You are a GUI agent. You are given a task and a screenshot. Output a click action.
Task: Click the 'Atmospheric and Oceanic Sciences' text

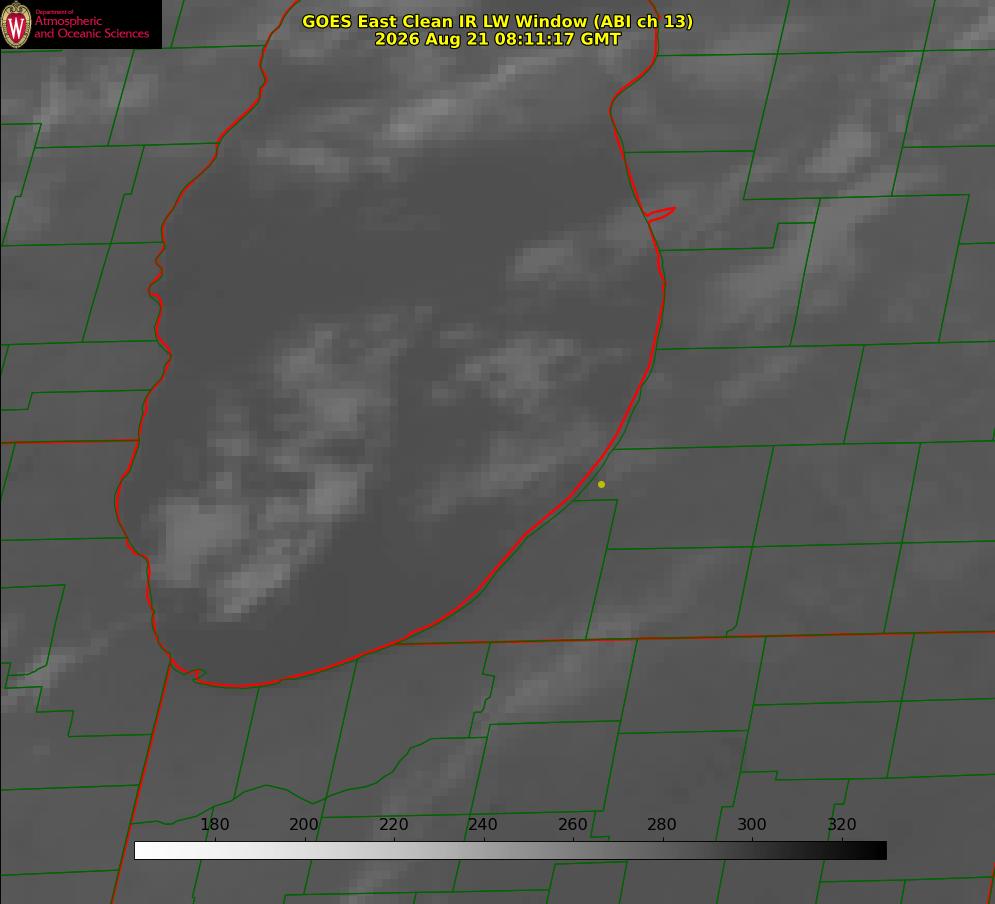pos(91,27)
